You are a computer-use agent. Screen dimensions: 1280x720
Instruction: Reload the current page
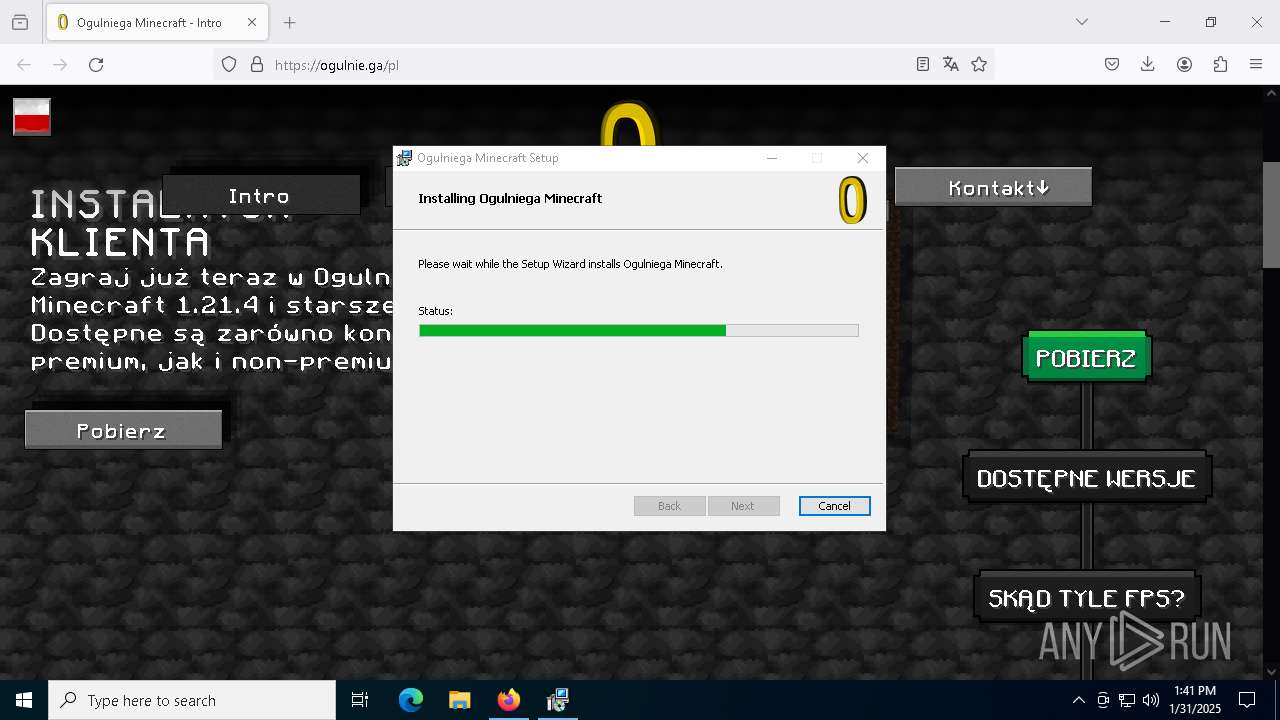(x=96, y=64)
